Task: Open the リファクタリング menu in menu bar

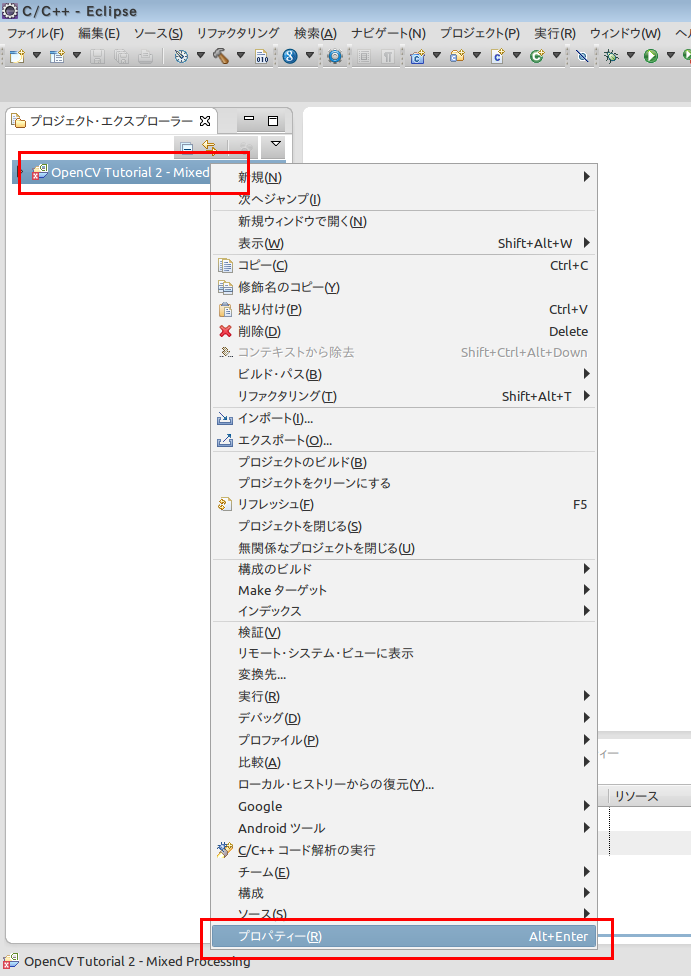Action: pos(238,33)
